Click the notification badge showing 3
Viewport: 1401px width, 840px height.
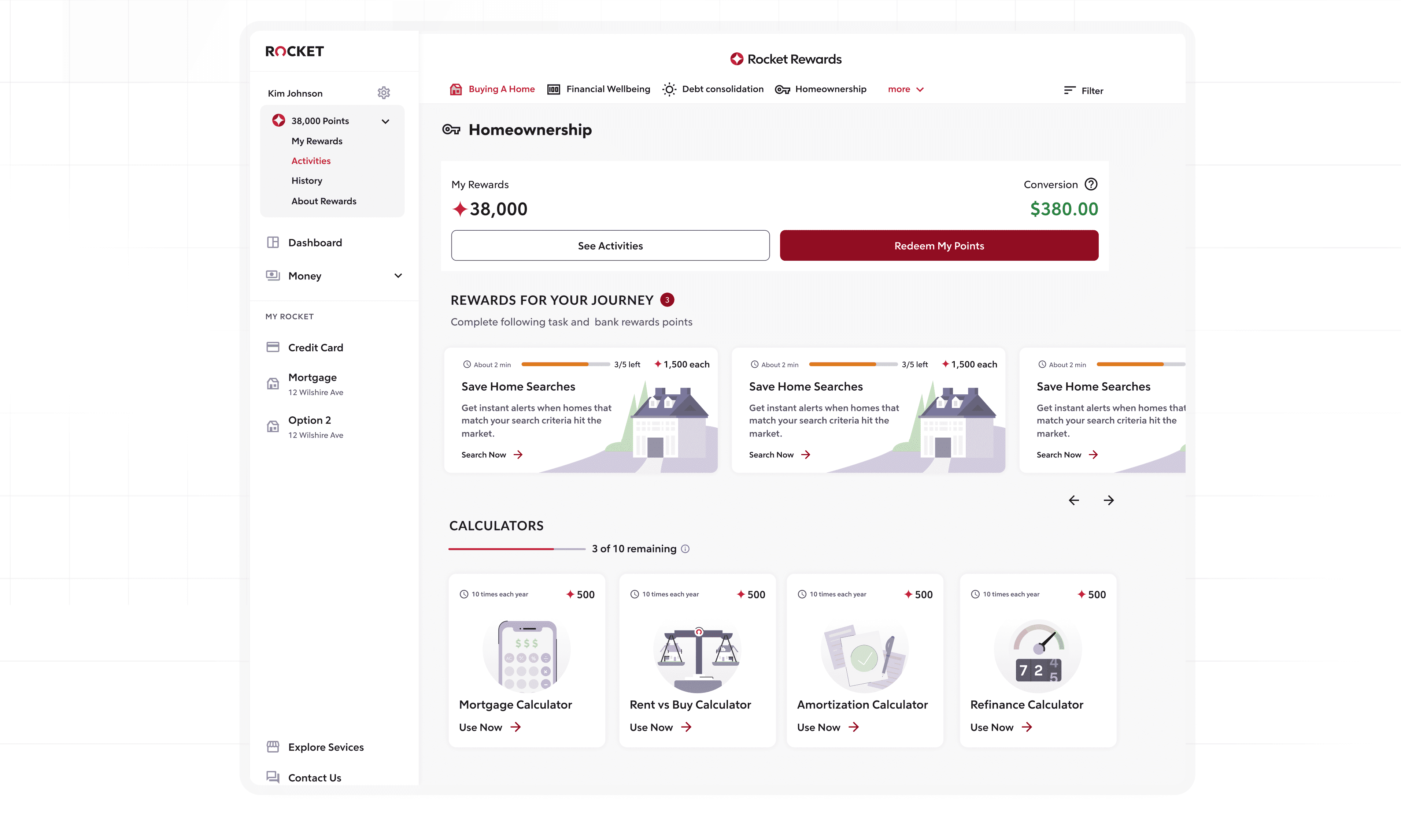[x=668, y=300]
